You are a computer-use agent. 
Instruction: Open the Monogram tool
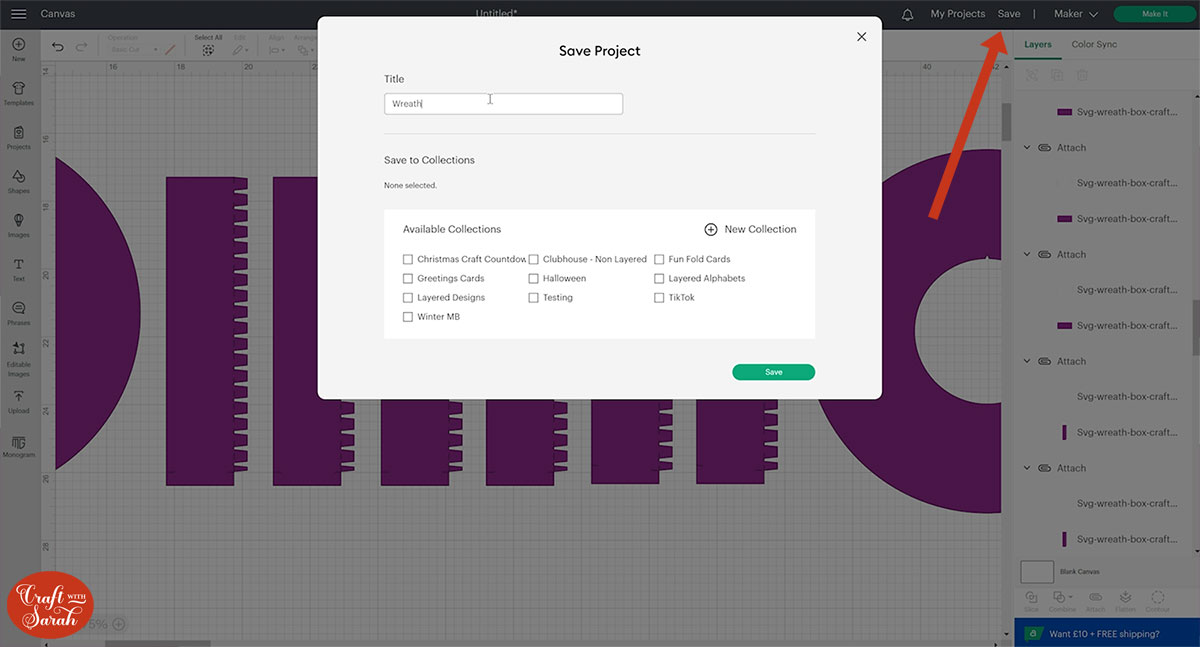tap(18, 444)
